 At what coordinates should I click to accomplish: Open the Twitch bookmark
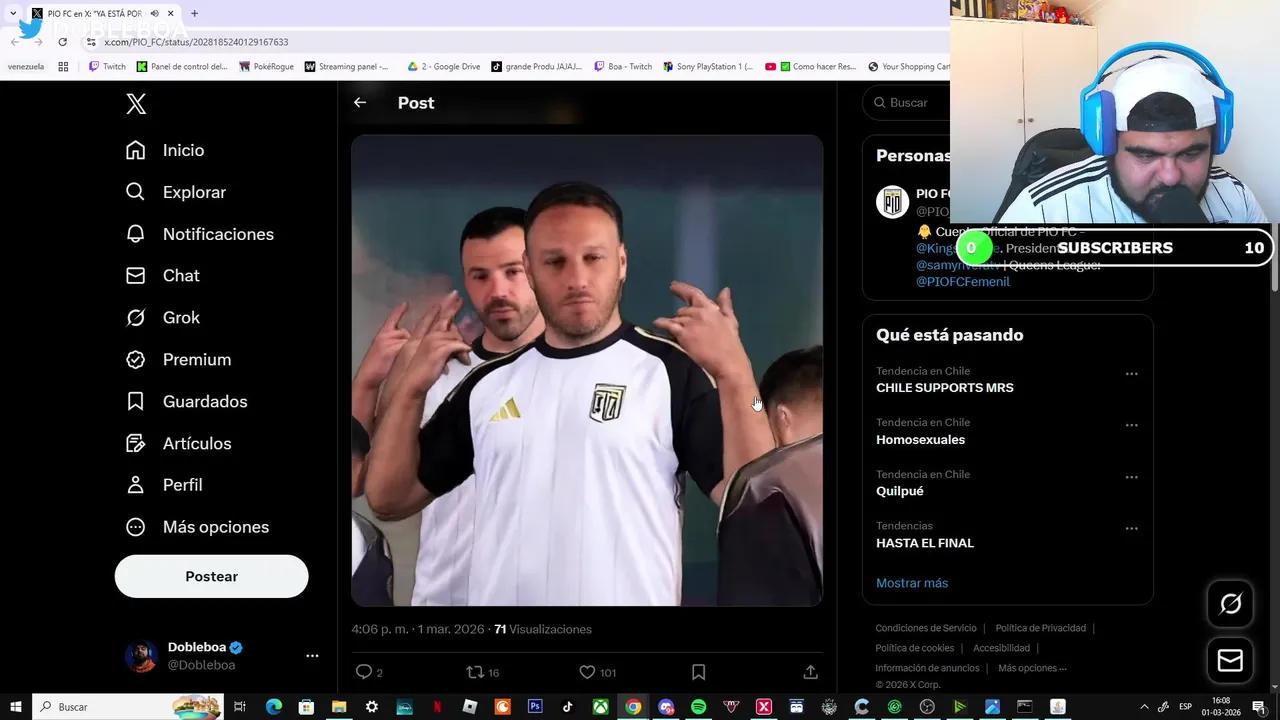107,67
